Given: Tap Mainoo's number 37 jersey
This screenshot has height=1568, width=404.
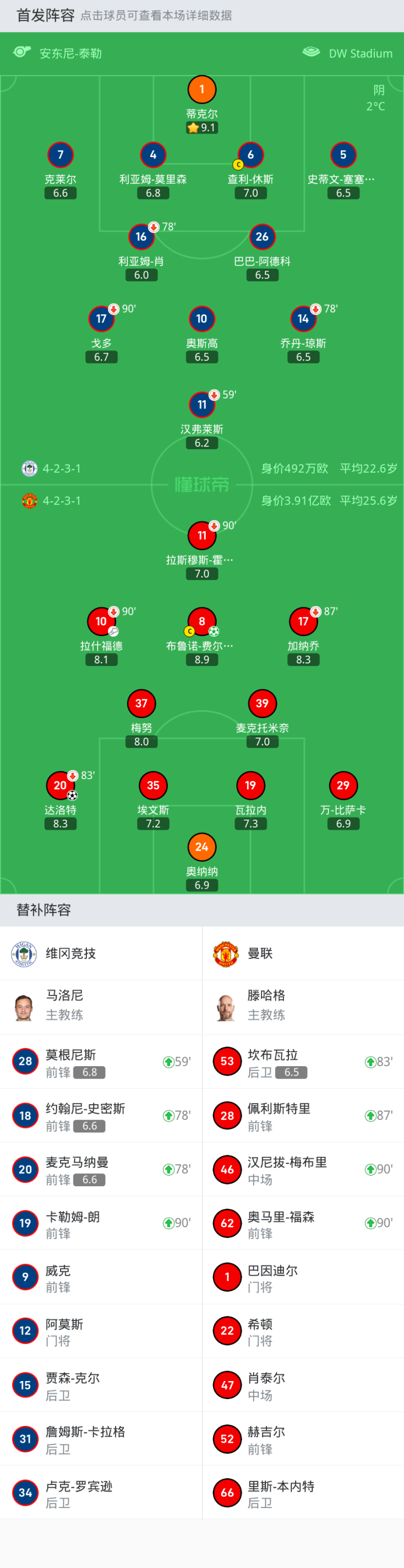Looking at the screenshot, I should coord(141,703).
